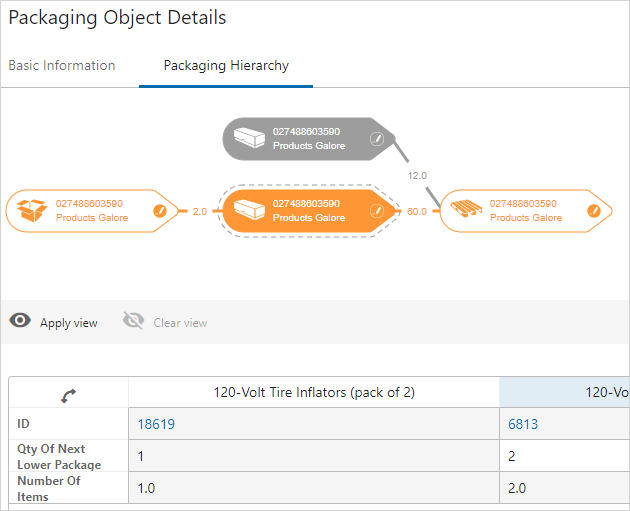Click the Apply view label
630x511 pixels.
(69, 323)
